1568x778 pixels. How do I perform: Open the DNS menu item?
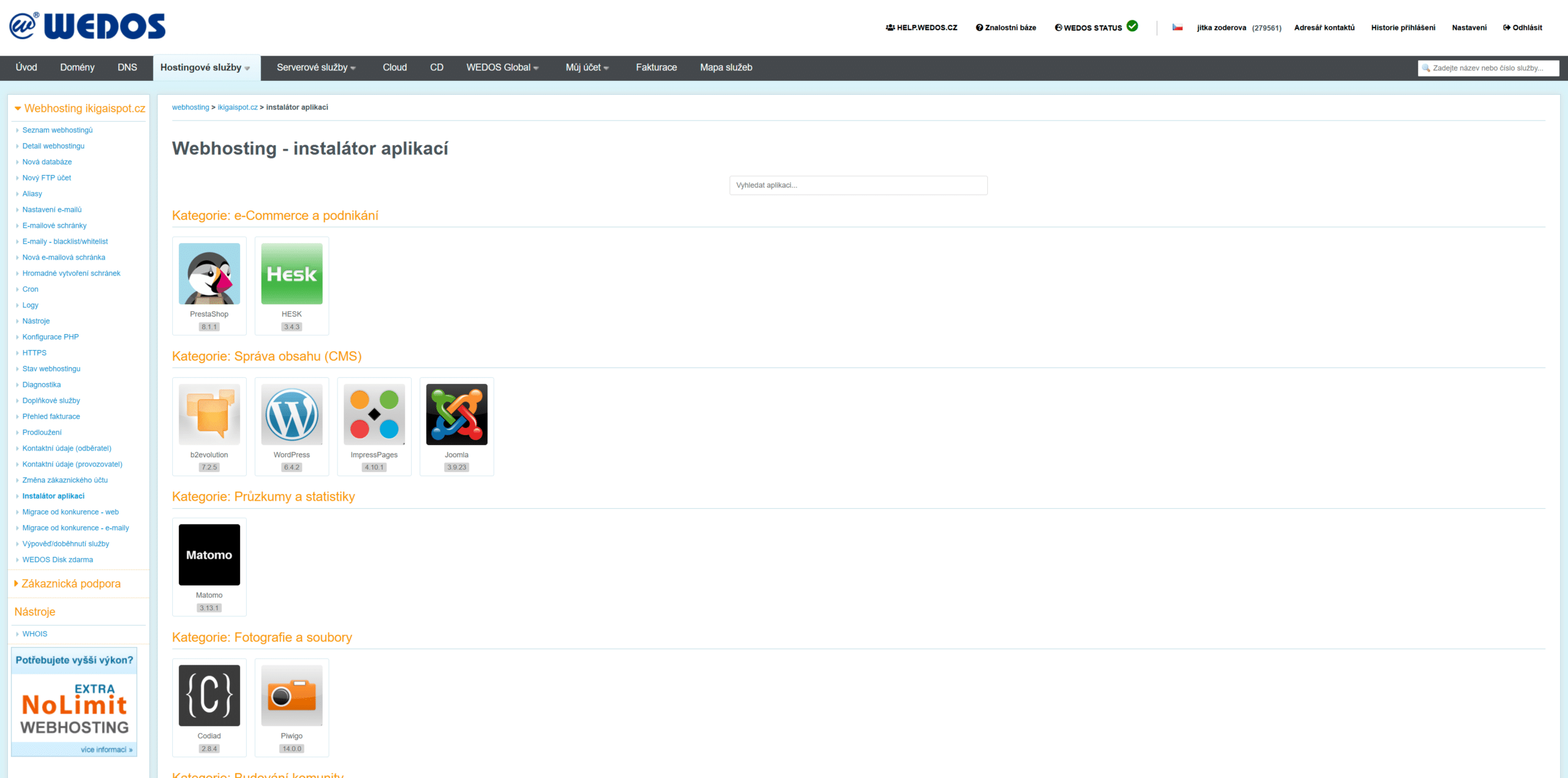click(127, 67)
